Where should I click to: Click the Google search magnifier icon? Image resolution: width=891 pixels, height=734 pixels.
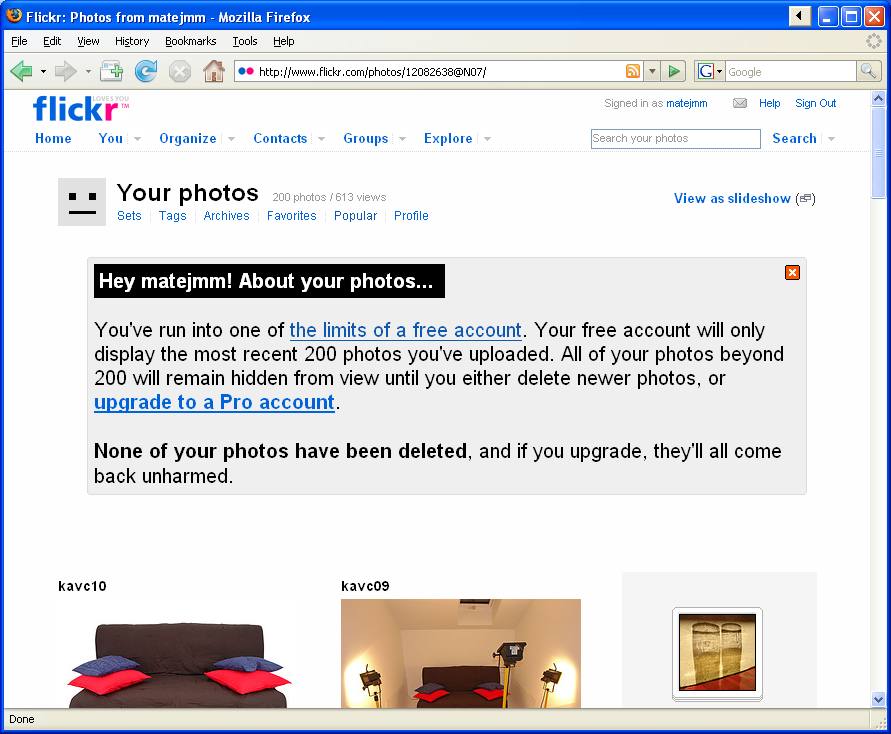tap(868, 71)
